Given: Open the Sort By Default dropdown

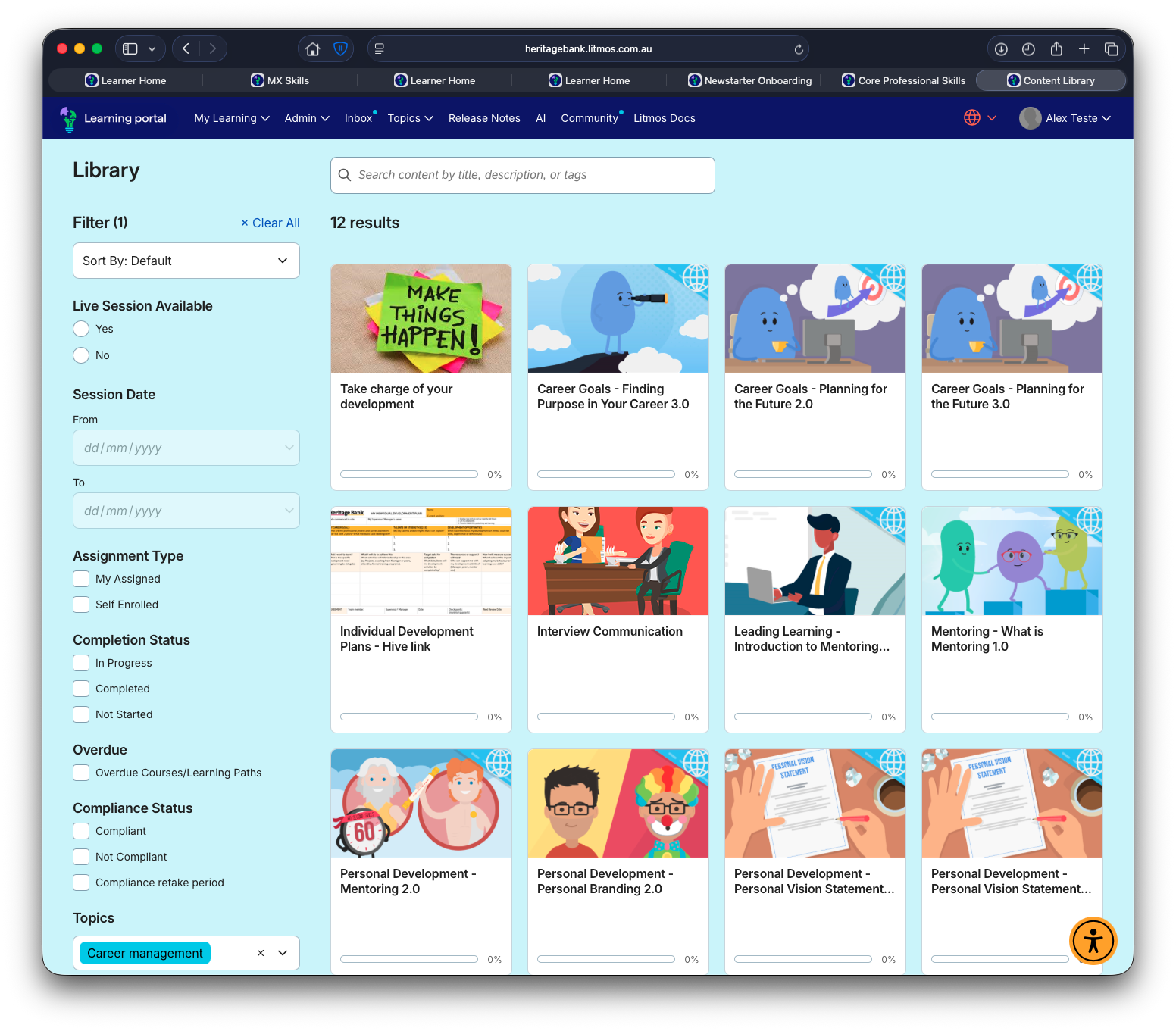Looking at the screenshot, I should pos(186,261).
